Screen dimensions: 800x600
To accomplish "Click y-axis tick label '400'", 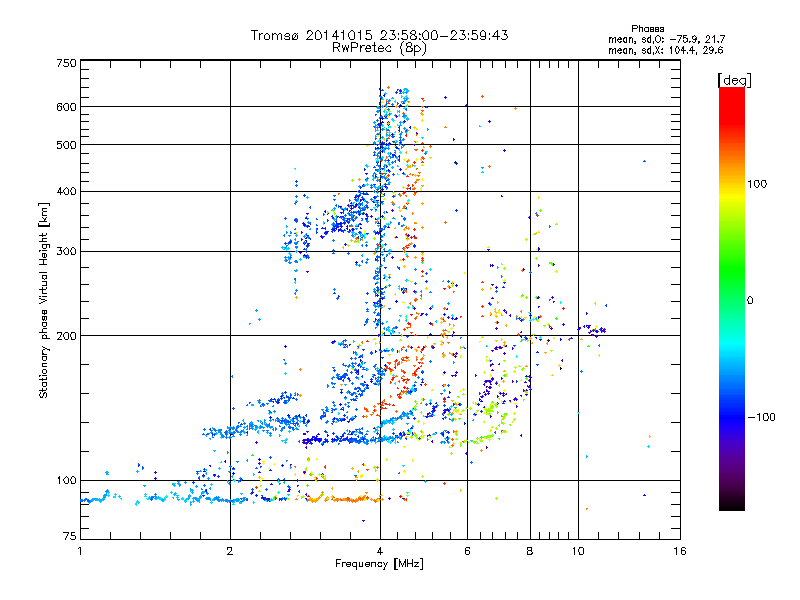I will click(66, 191).
